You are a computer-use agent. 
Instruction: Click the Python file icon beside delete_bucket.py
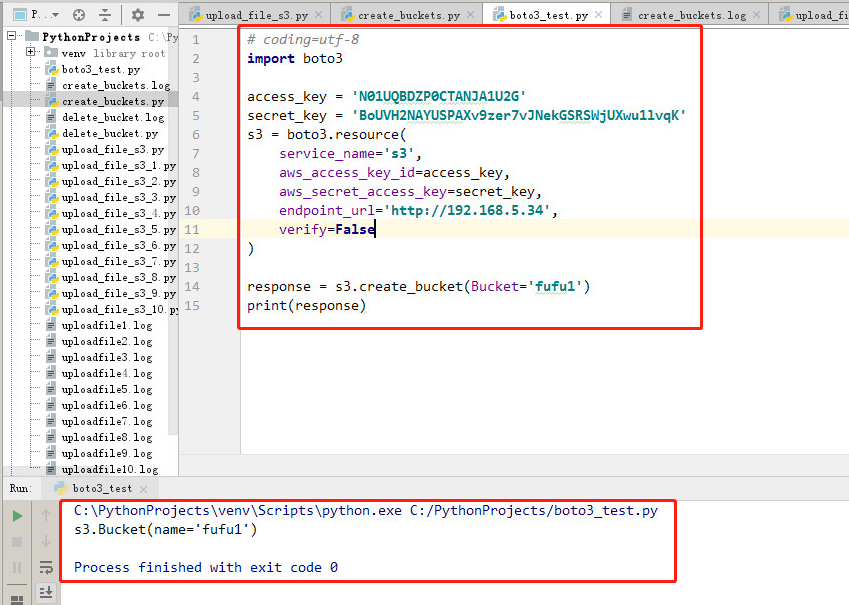(x=51, y=133)
